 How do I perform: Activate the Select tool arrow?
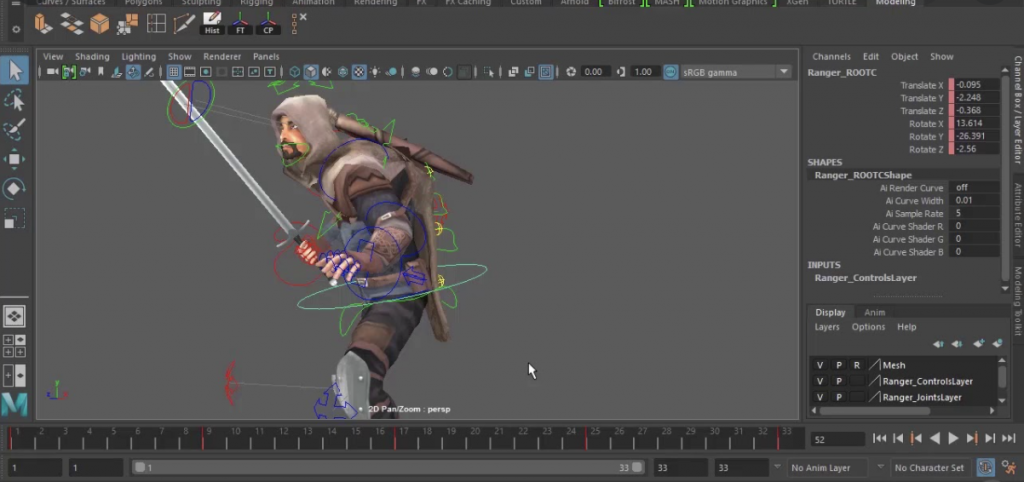click(15, 70)
